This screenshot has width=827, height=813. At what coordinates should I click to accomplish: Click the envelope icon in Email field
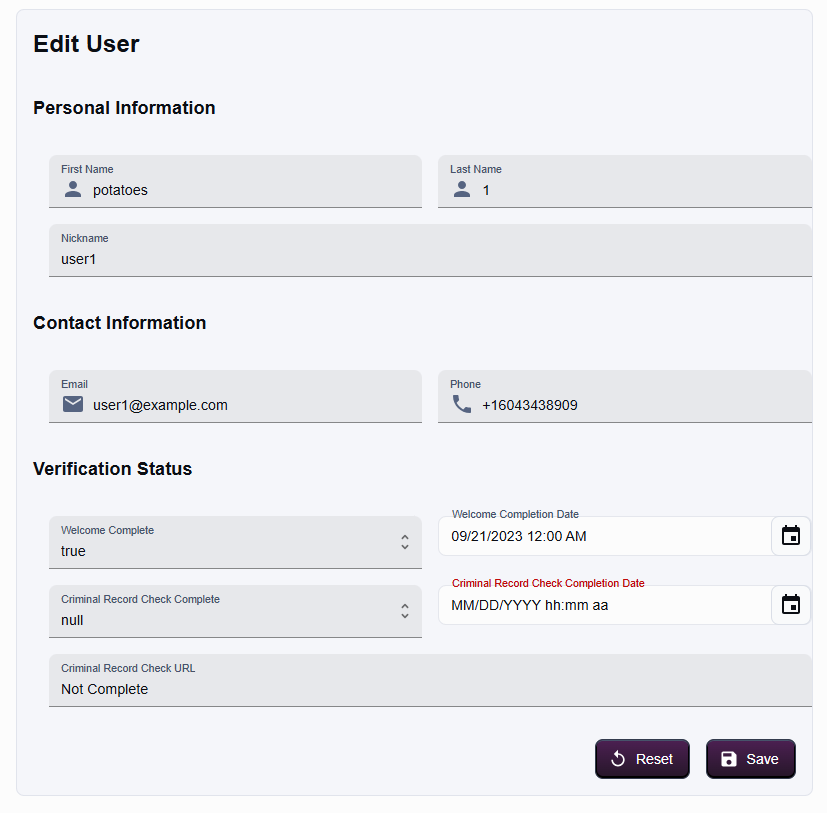point(73,404)
